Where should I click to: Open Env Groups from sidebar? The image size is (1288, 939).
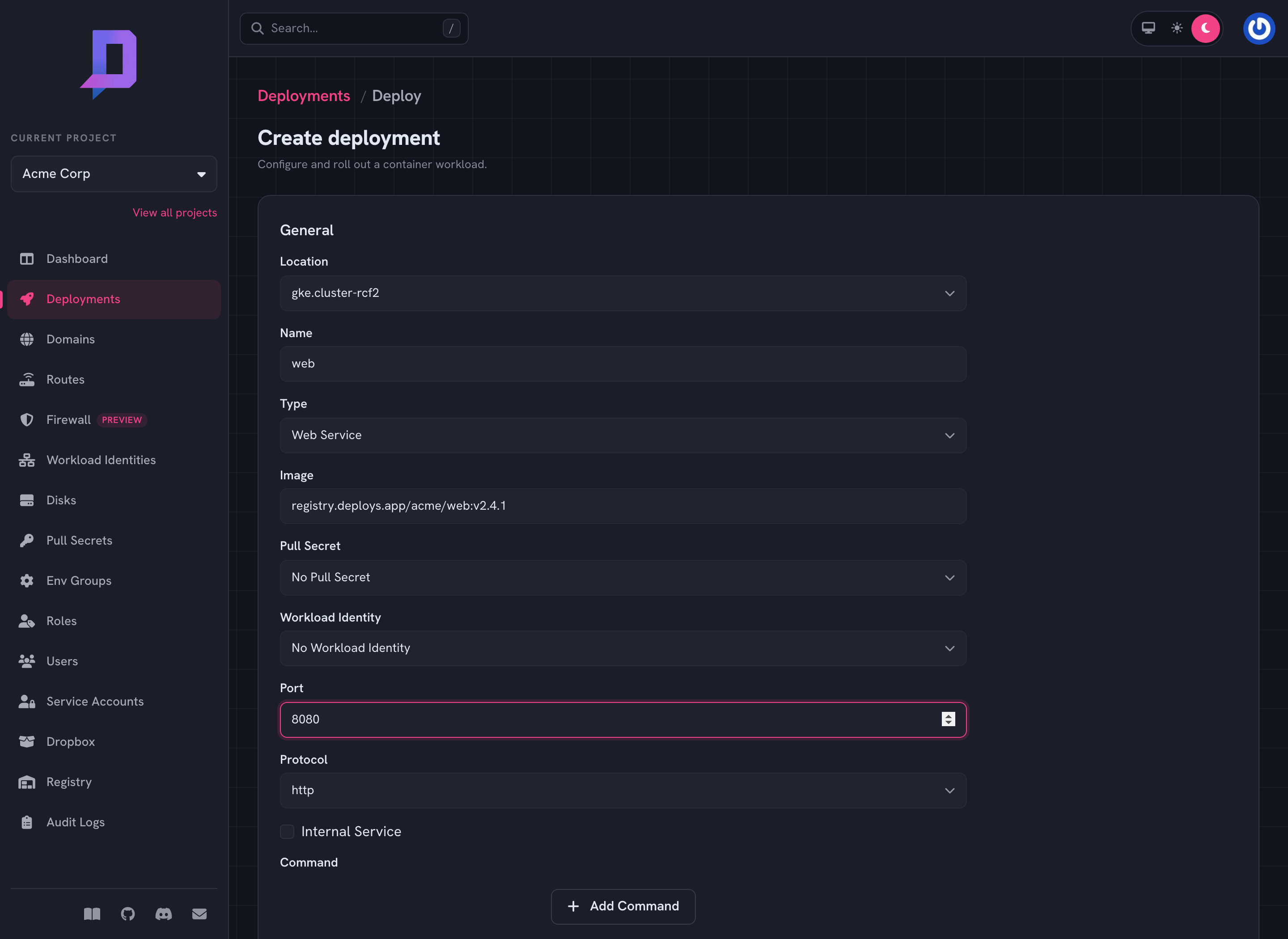point(114,581)
